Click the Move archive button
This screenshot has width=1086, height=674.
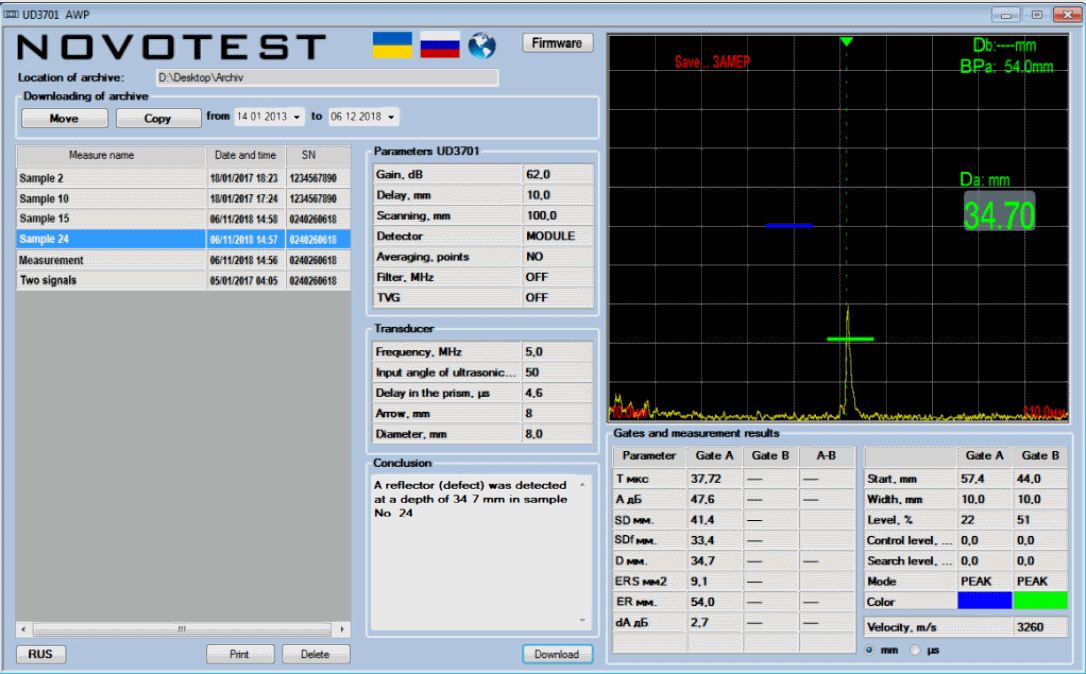pyautogui.click(x=64, y=118)
